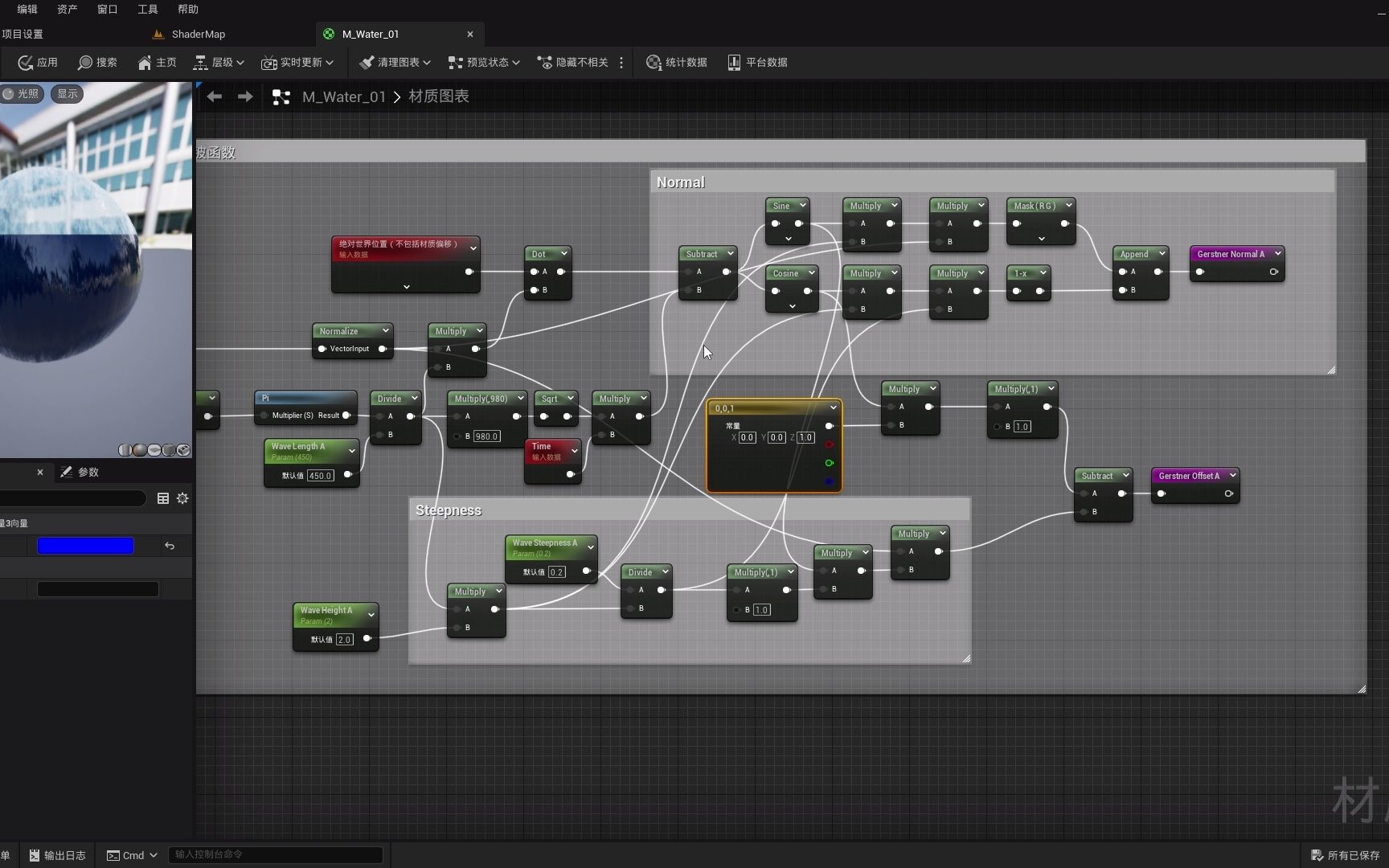The image size is (1389, 868).
Task: Set preview mesh to sphere
Action: 140,450
